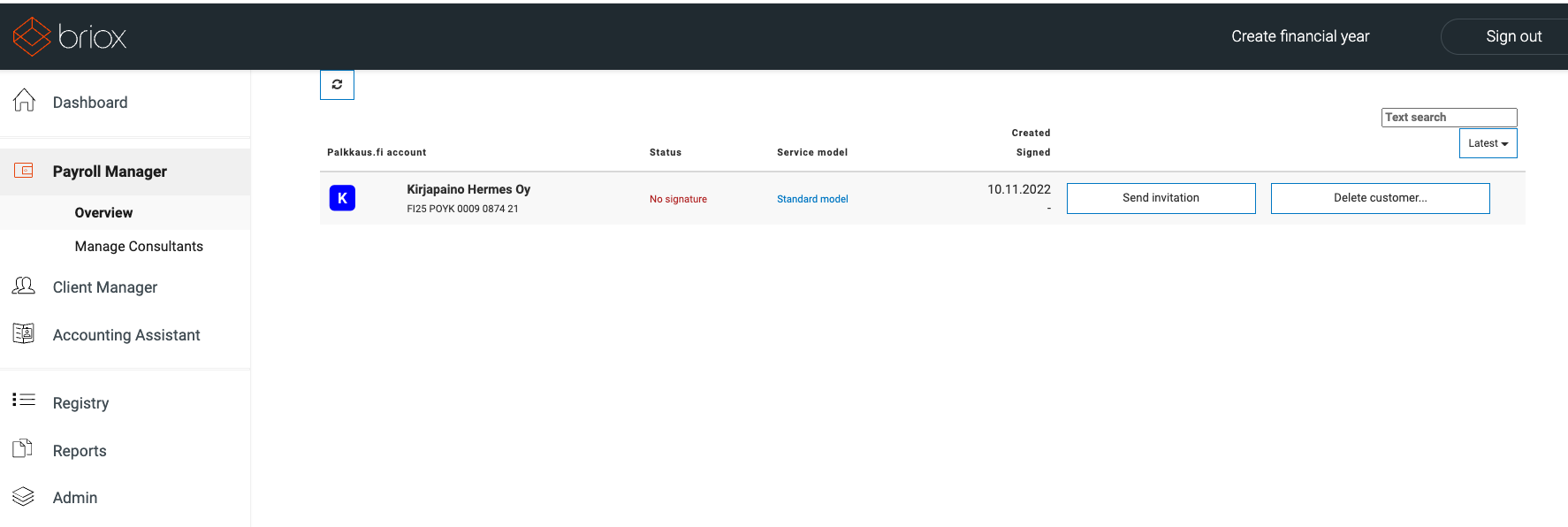Click the No signature status
The height and width of the screenshot is (527, 1568).
(x=678, y=199)
